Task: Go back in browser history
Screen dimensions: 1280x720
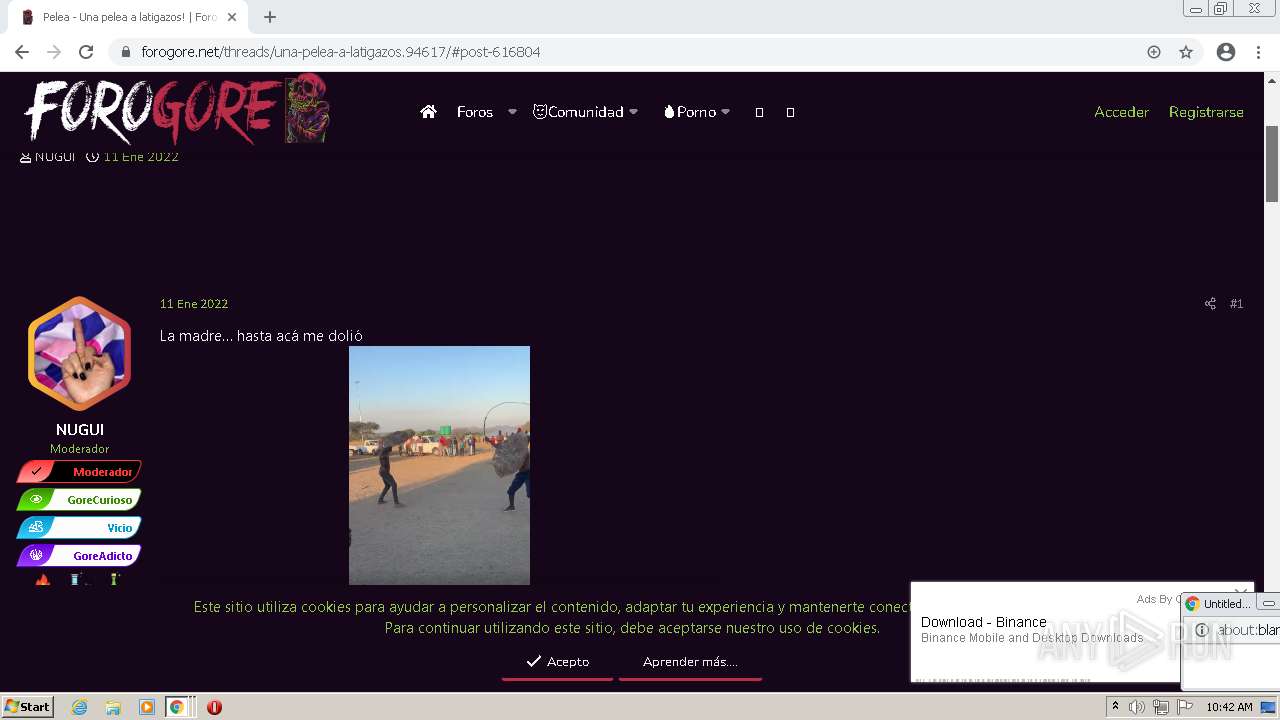Action: tap(22, 52)
